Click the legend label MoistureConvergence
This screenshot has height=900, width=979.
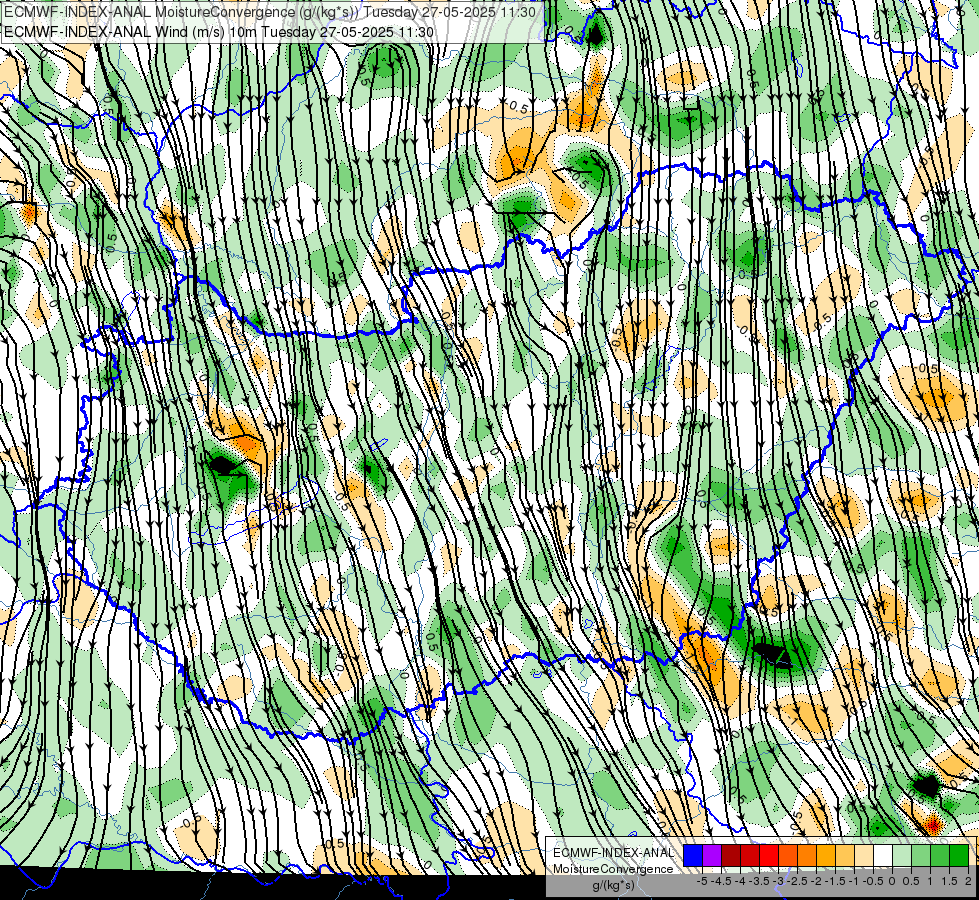tap(613, 869)
